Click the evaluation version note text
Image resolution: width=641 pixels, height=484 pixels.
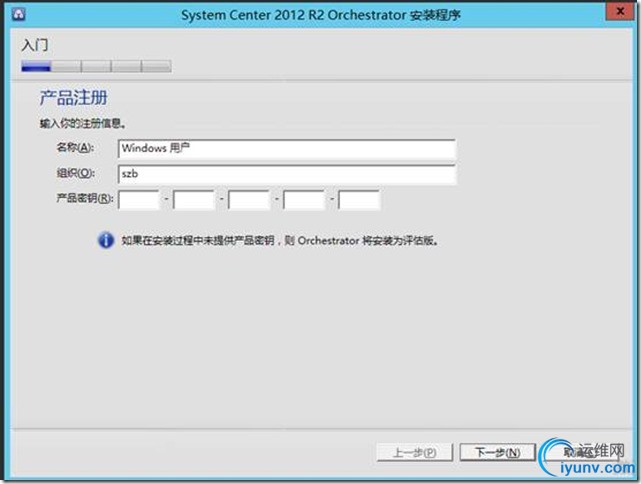click(280, 241)
